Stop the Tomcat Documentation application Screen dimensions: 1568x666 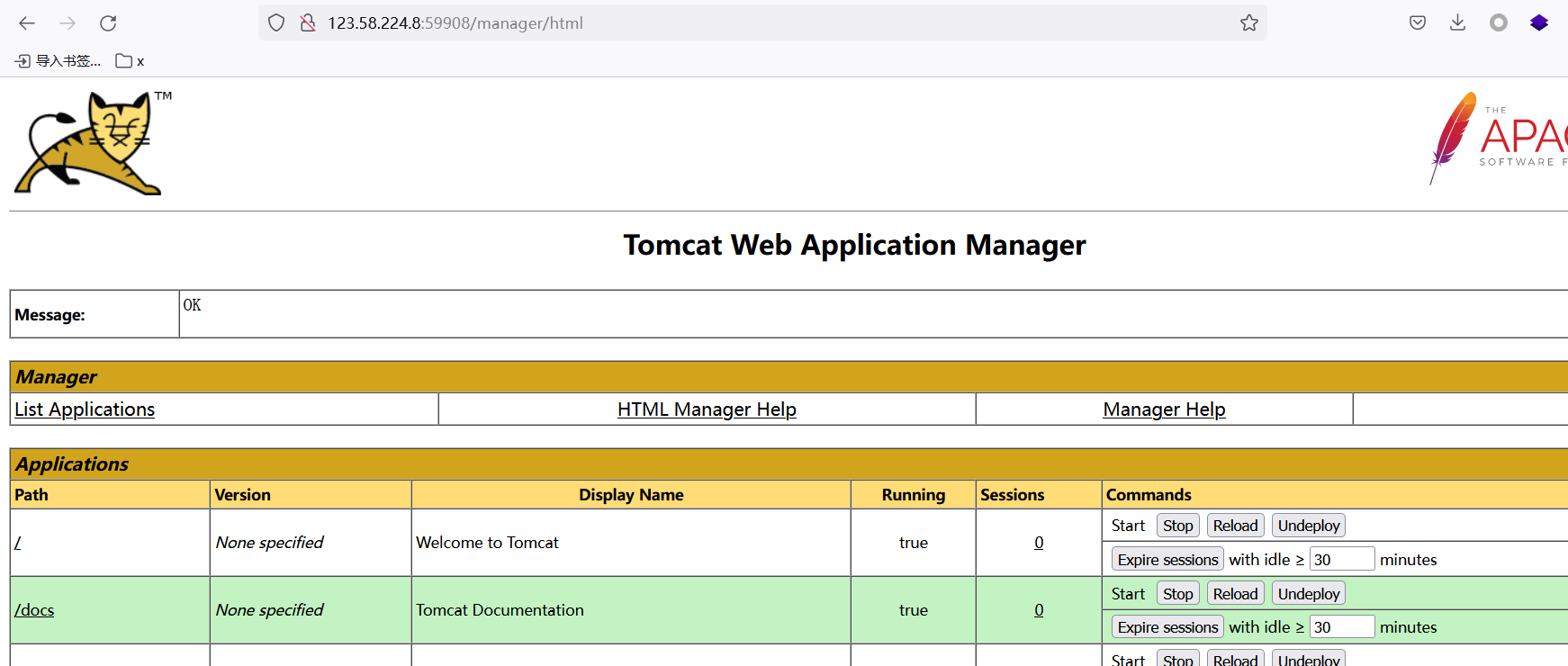(1177, 594)
